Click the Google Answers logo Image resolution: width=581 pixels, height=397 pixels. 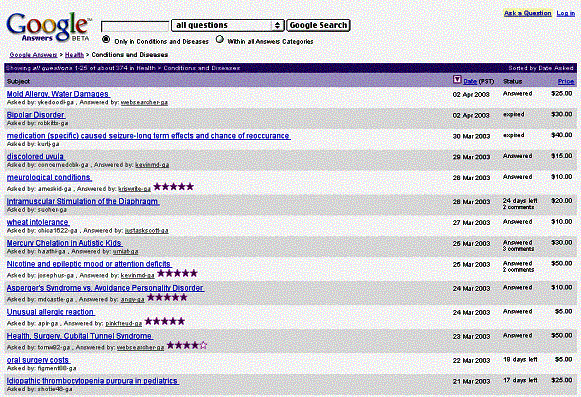49,27
